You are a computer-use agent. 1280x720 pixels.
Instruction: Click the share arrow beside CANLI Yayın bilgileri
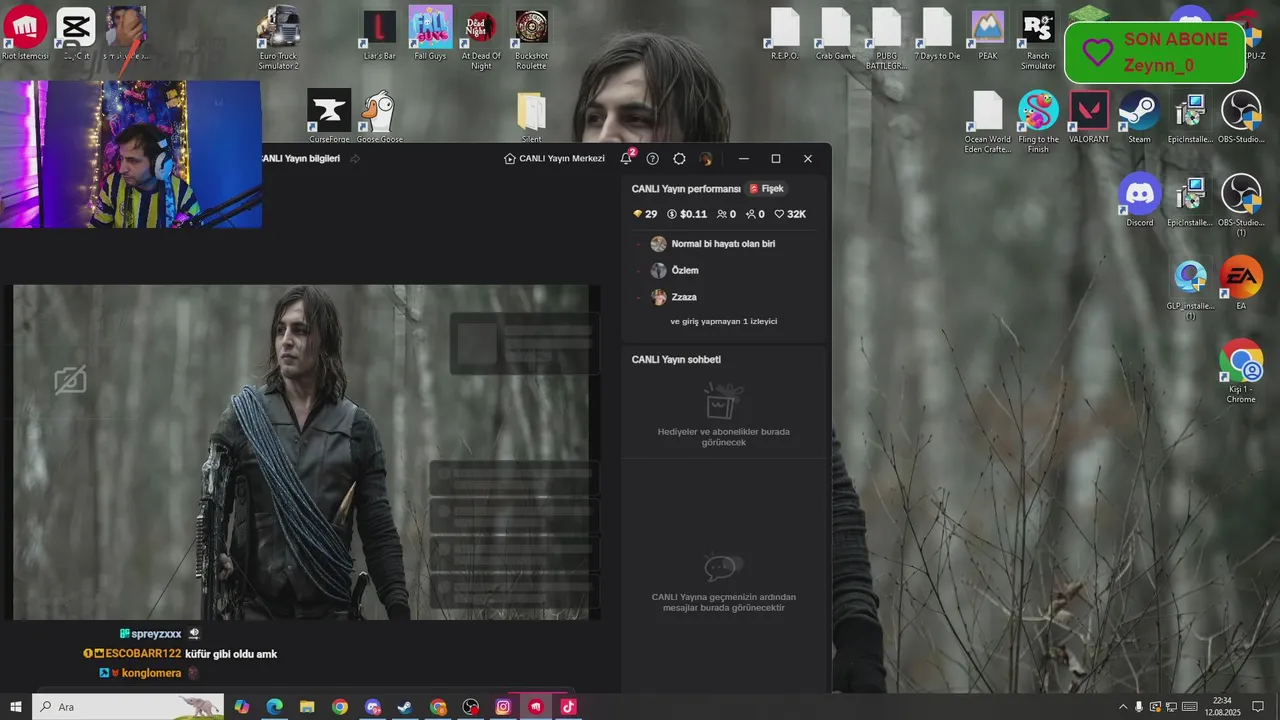point(355,158)
